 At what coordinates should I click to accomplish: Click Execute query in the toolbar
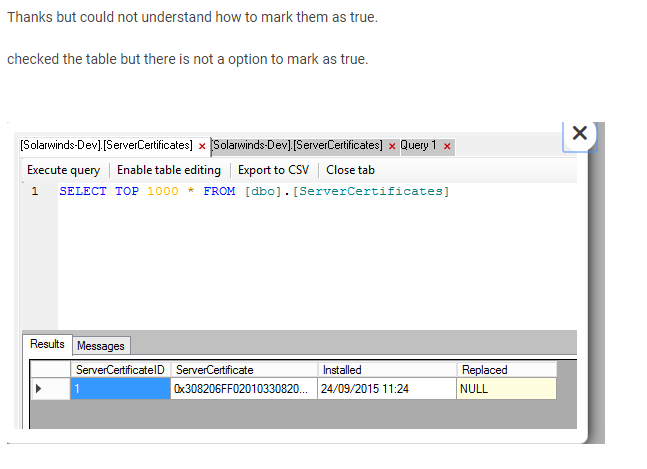(x=64, y=170)
